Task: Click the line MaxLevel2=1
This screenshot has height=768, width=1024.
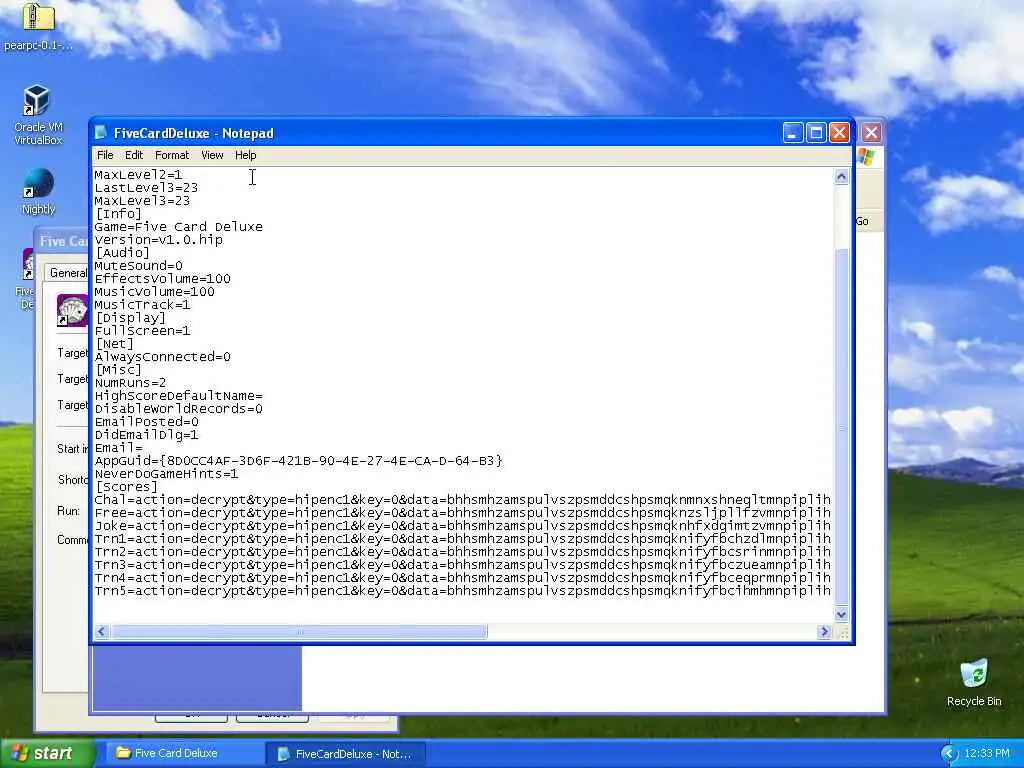Action: click(x=138, y=175)
